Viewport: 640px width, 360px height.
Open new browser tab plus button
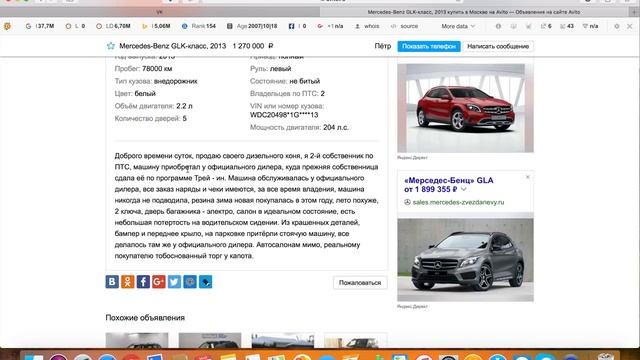click(634, 12)
